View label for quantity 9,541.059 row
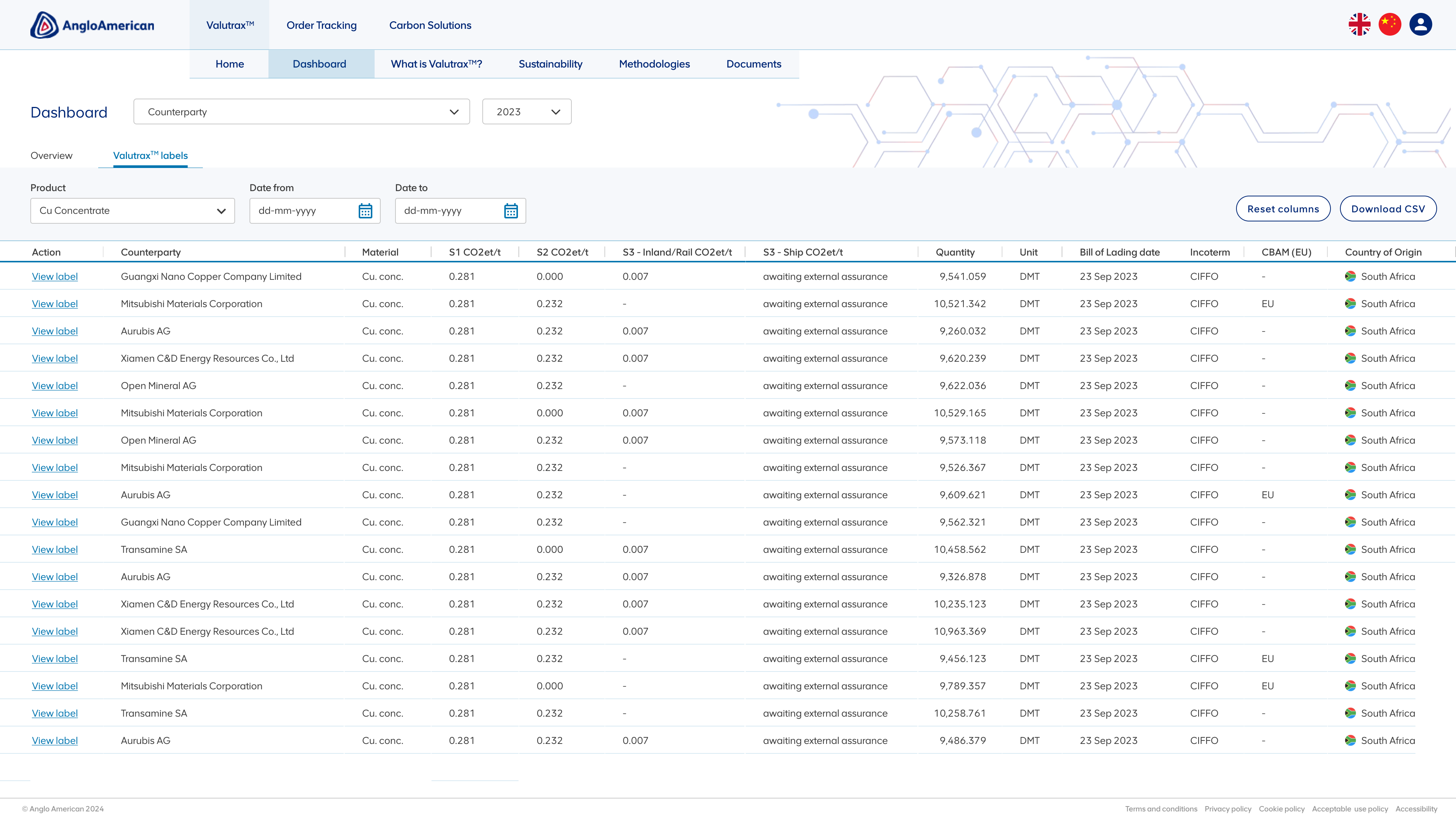Screen dimensions: 1456x819 point(55,276)
